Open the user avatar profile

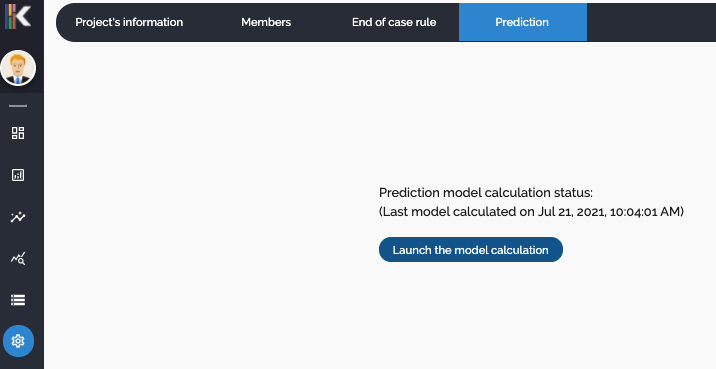tap(18, 68)
